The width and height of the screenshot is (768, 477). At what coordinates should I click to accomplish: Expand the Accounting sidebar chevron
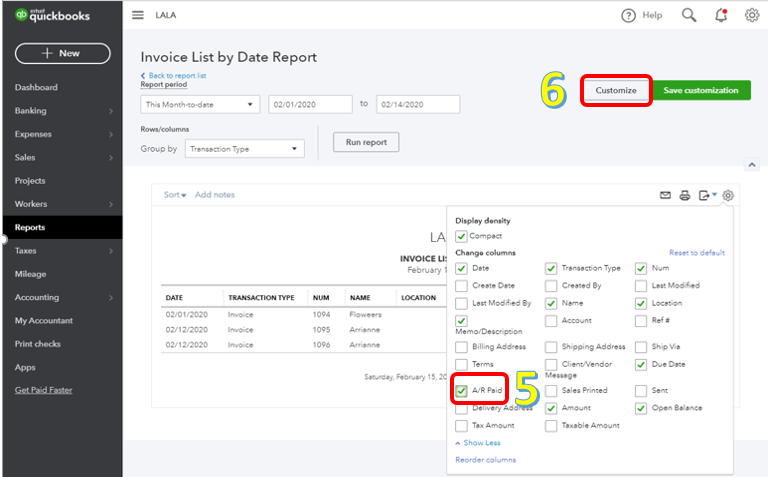[x=111, y=298]
